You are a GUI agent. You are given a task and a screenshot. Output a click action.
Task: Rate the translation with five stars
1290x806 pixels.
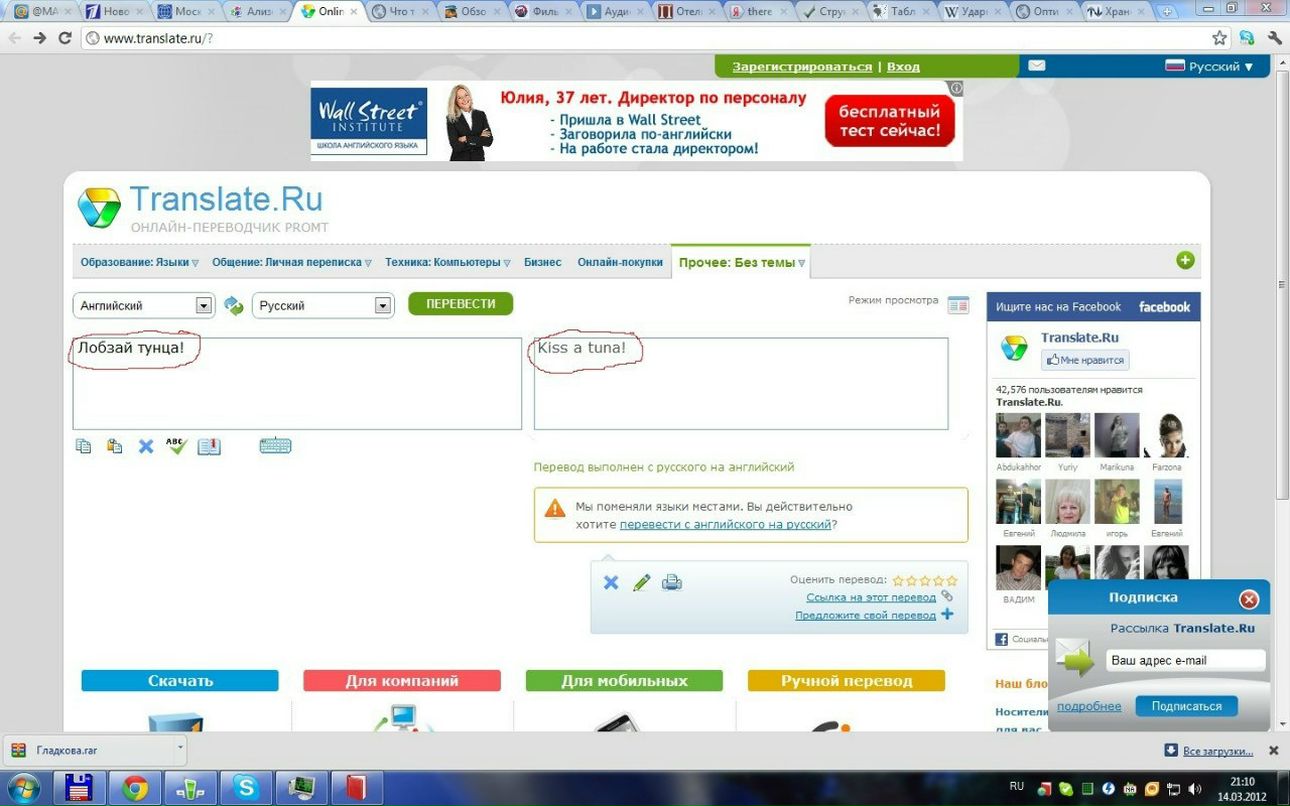coord(952,580)
